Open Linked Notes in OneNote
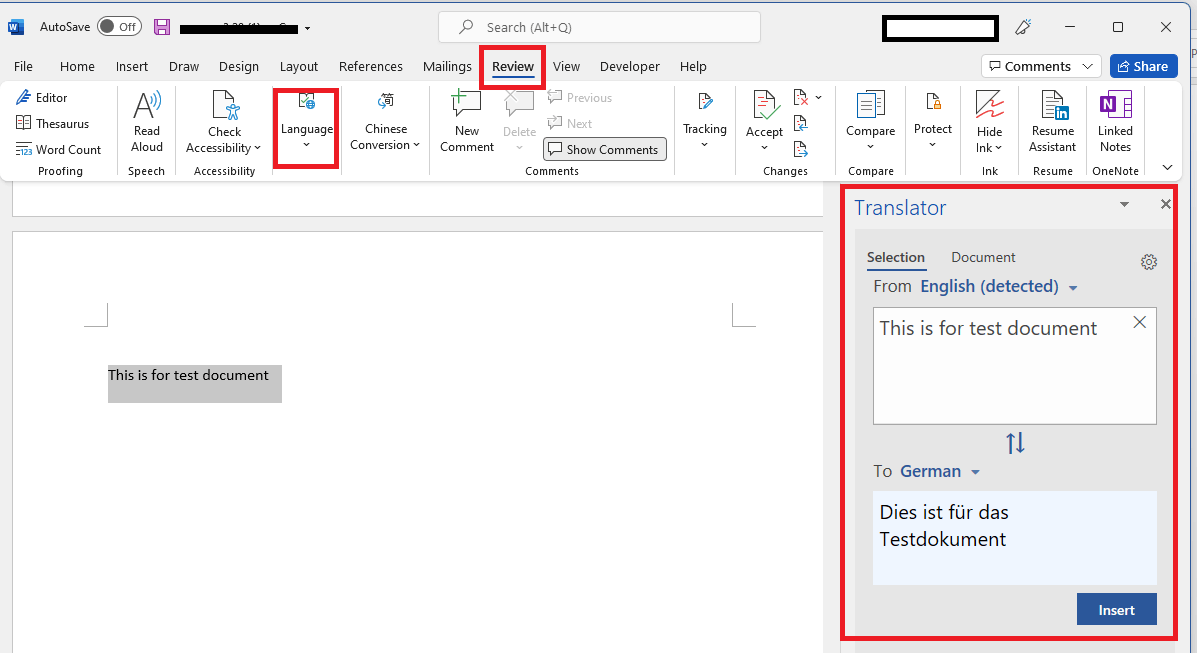1197x653 pixels. click(1115, 122)
